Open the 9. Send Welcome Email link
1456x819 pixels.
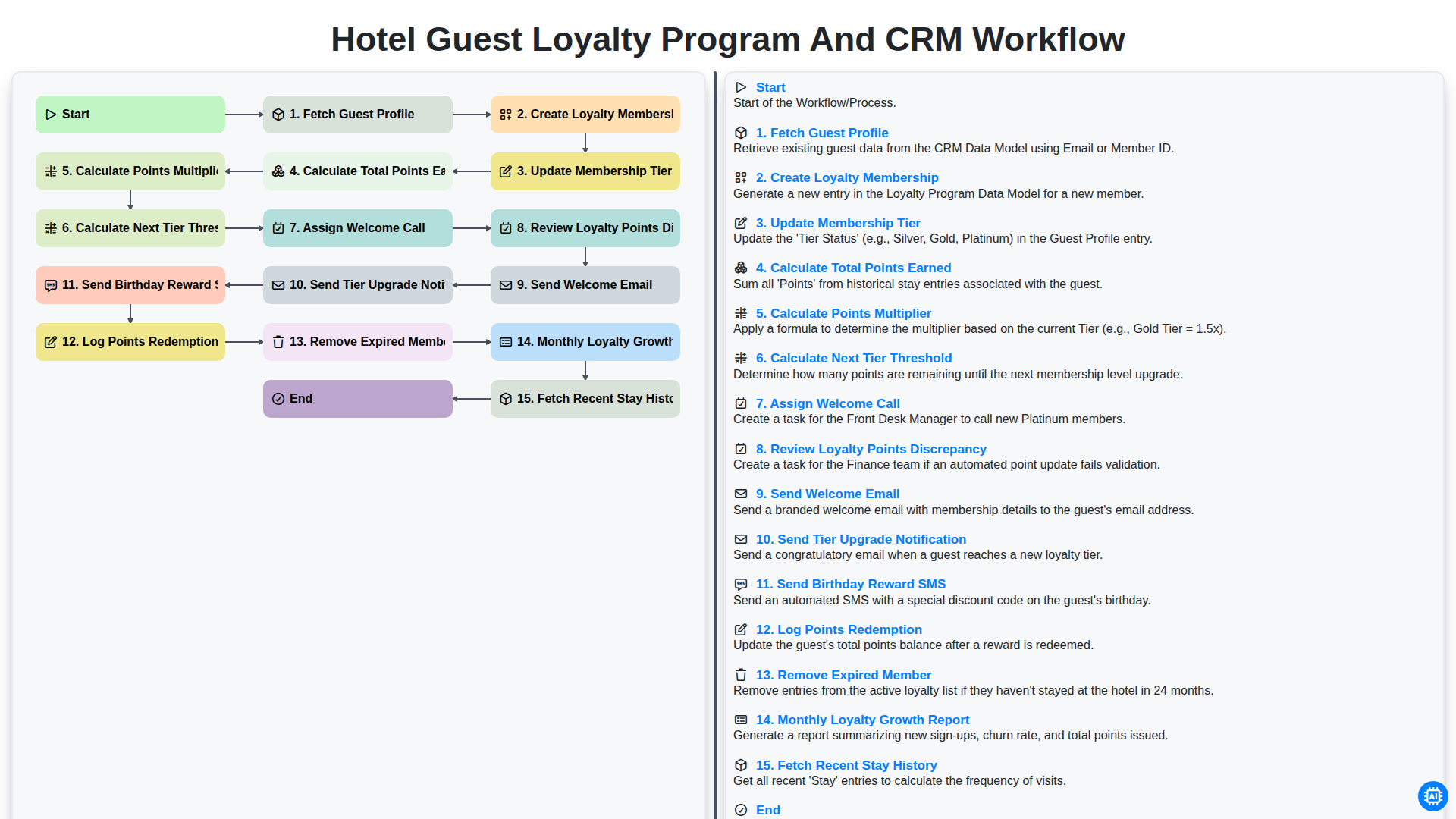[827, 494]
